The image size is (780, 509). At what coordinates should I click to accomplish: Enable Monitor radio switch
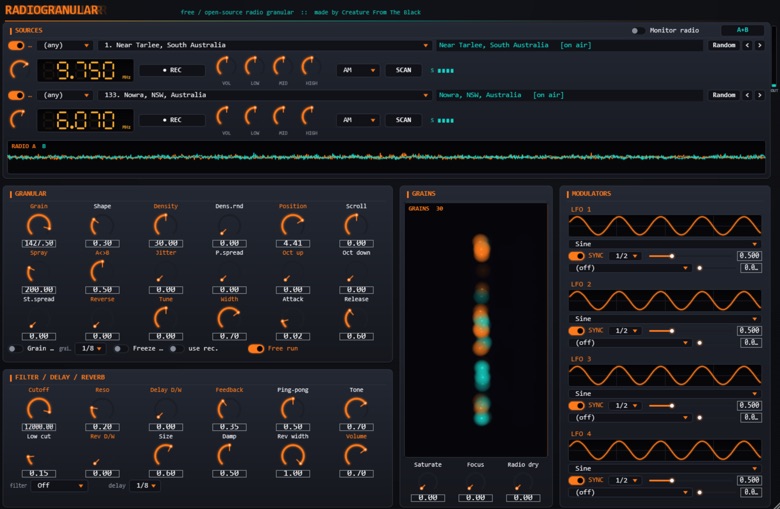click(x=638, y=30)
